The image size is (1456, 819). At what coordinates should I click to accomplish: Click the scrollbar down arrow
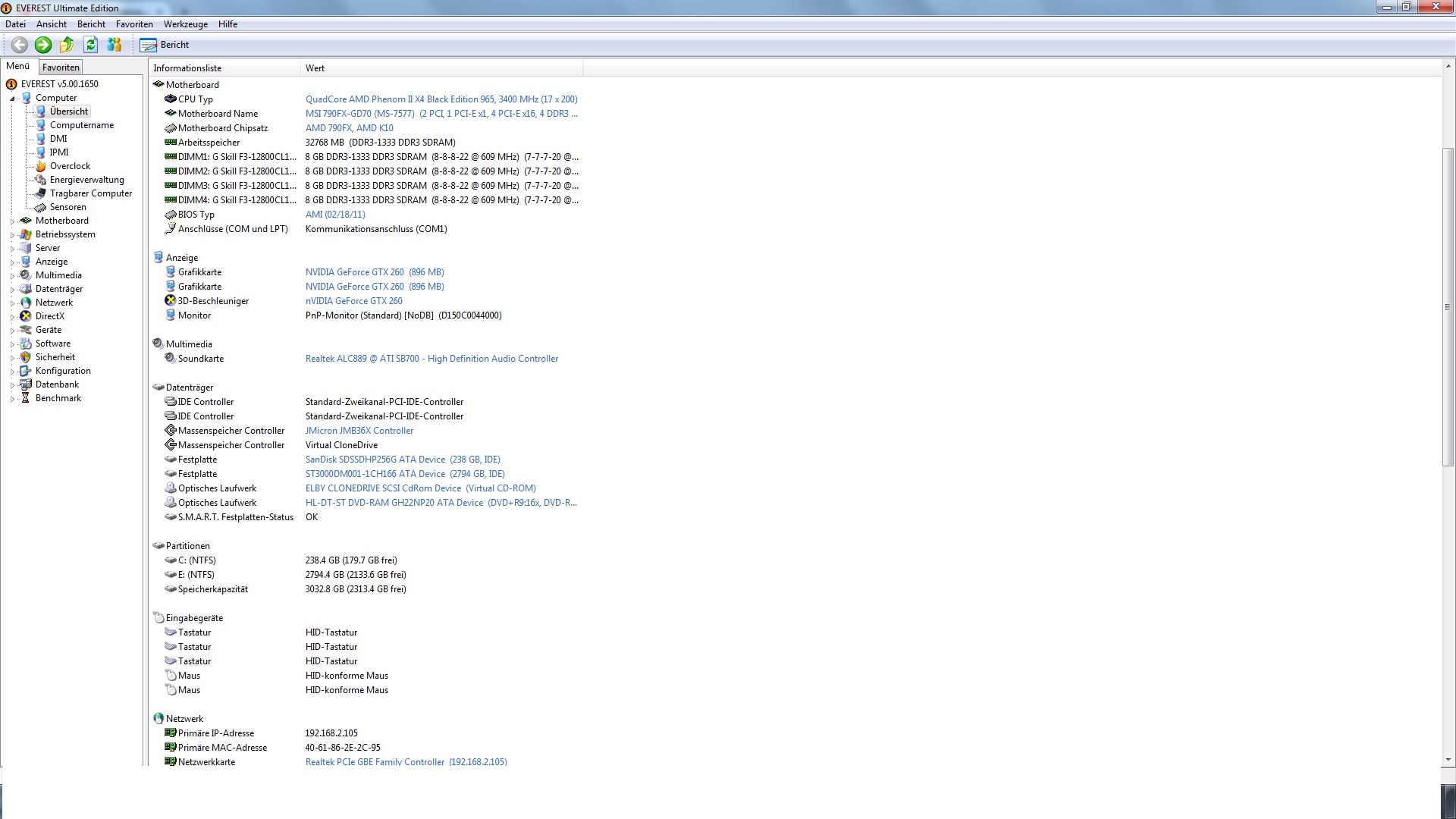click(1448, 760)
